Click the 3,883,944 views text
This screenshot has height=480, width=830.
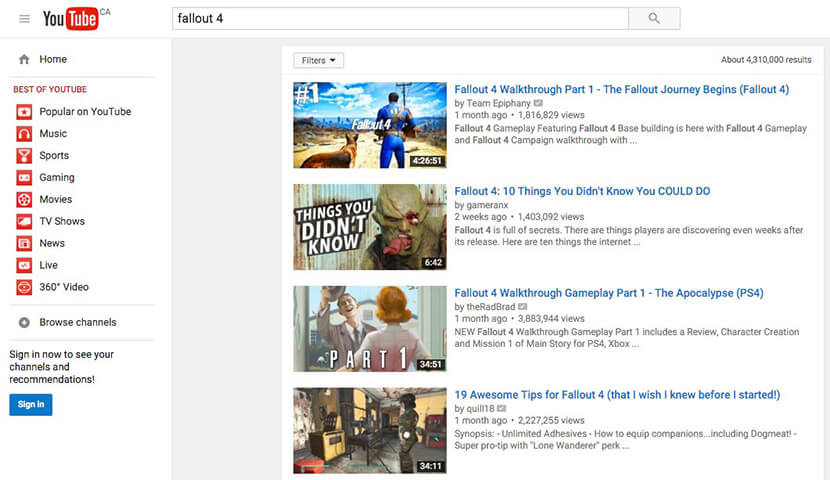(551, 319)
